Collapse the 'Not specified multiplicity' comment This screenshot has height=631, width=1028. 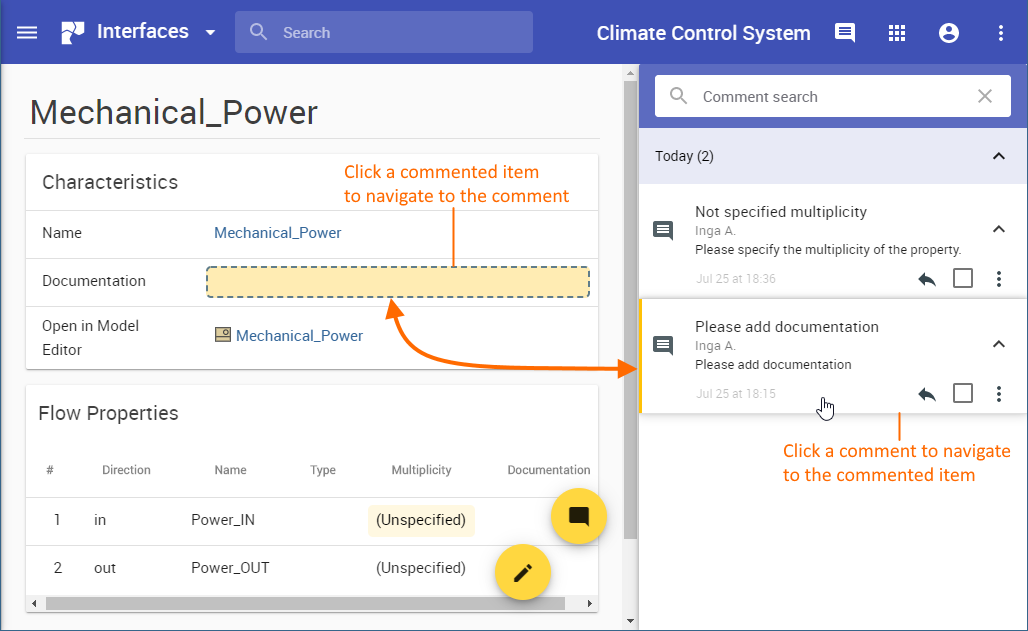point(998,229)
